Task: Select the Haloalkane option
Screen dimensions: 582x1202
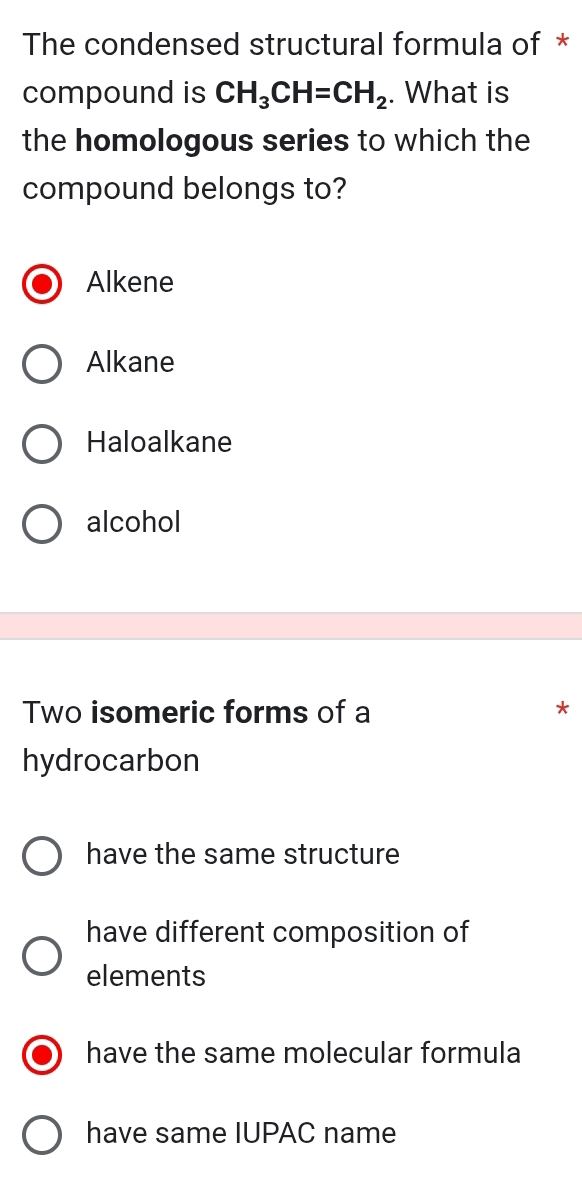Action: (41, 443)
